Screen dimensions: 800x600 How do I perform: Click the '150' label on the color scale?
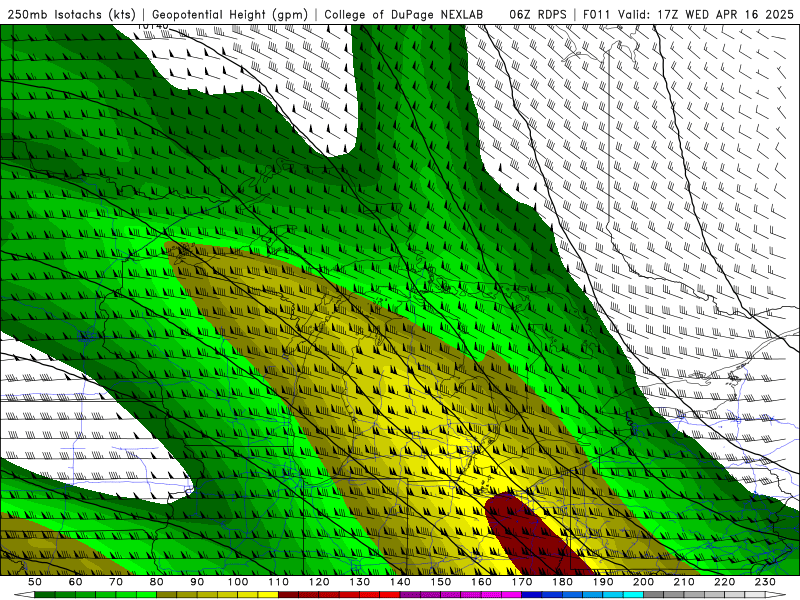click(441, 582)
